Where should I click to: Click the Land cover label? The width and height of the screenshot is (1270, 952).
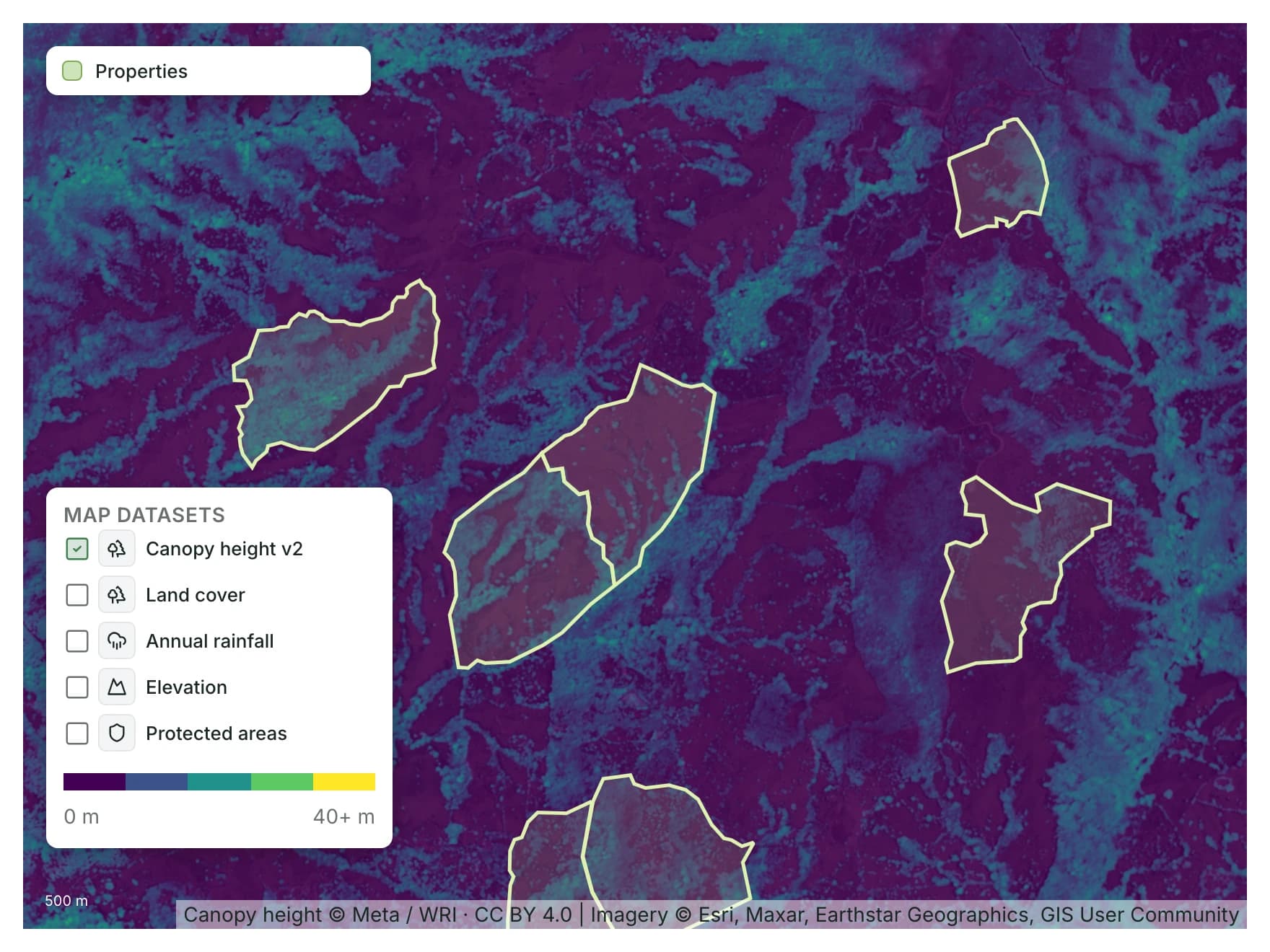coord(196,595)
